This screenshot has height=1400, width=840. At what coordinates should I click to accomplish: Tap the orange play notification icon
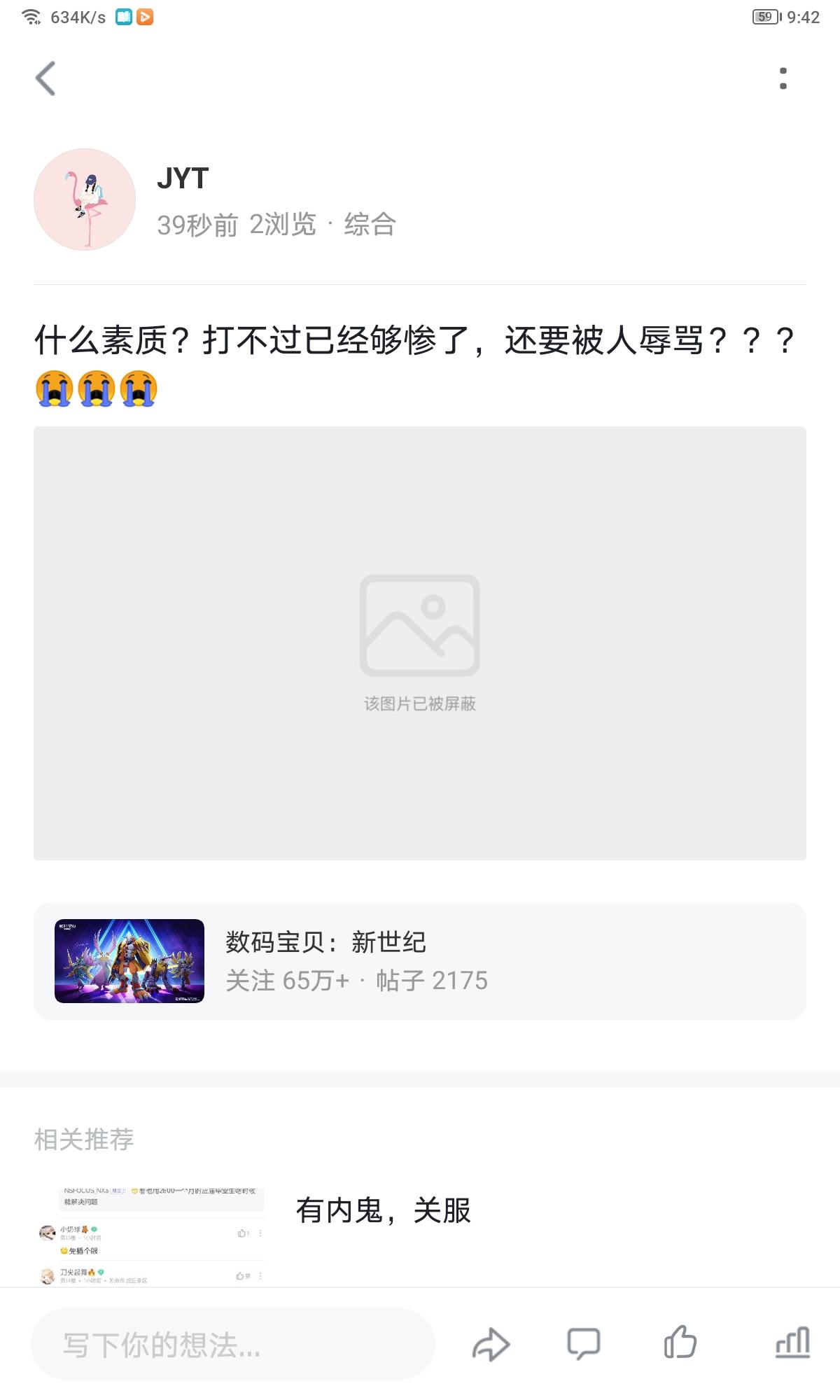tap(145, 17)
